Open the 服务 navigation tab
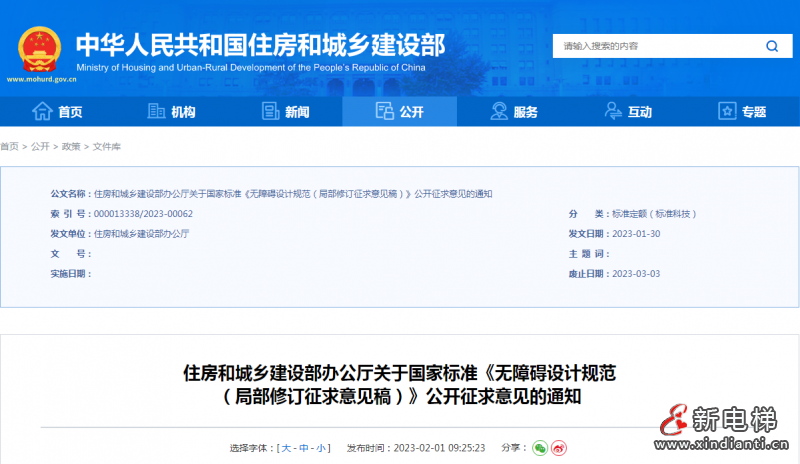Screen dimensions: 800x464 coord(514,111)
